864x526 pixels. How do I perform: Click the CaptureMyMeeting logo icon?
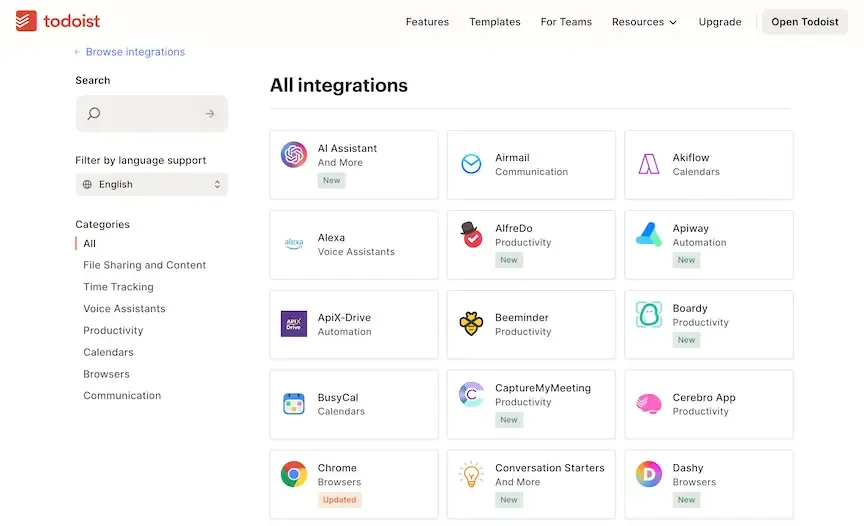click(x=471, y=394)
